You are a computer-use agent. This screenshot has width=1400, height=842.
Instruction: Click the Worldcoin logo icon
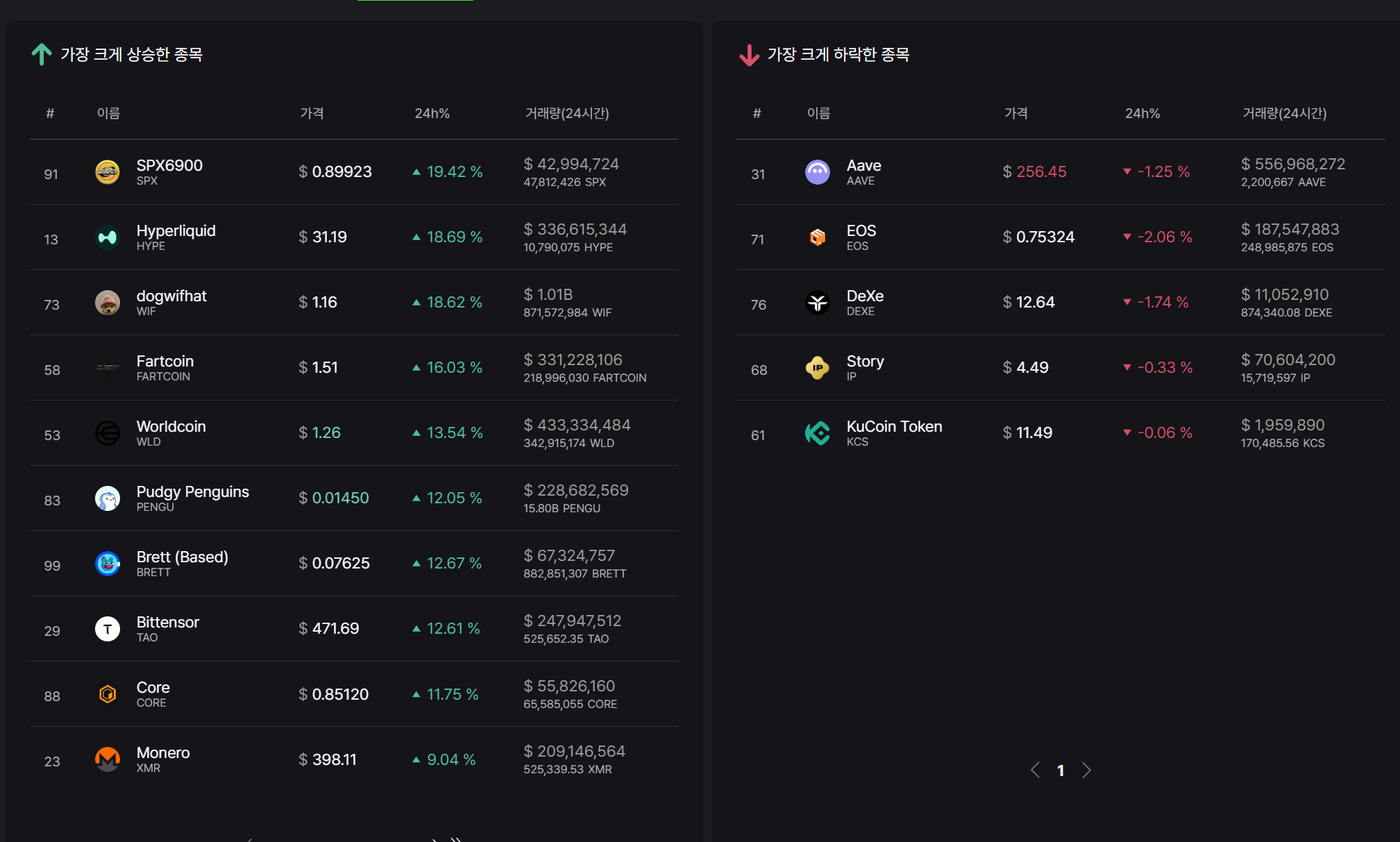click(108, 433)
